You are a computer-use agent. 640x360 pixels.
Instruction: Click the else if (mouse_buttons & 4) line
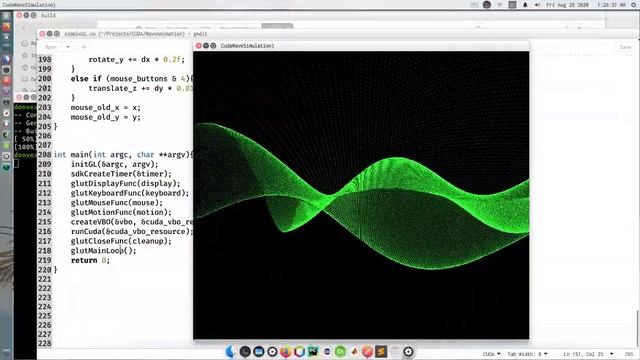pyautogui.click(x=131, y=78)
